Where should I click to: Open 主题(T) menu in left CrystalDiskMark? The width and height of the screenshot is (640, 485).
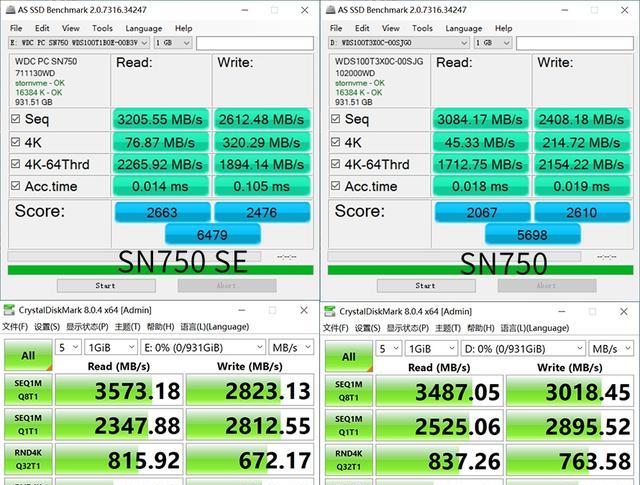click(127, 327)
